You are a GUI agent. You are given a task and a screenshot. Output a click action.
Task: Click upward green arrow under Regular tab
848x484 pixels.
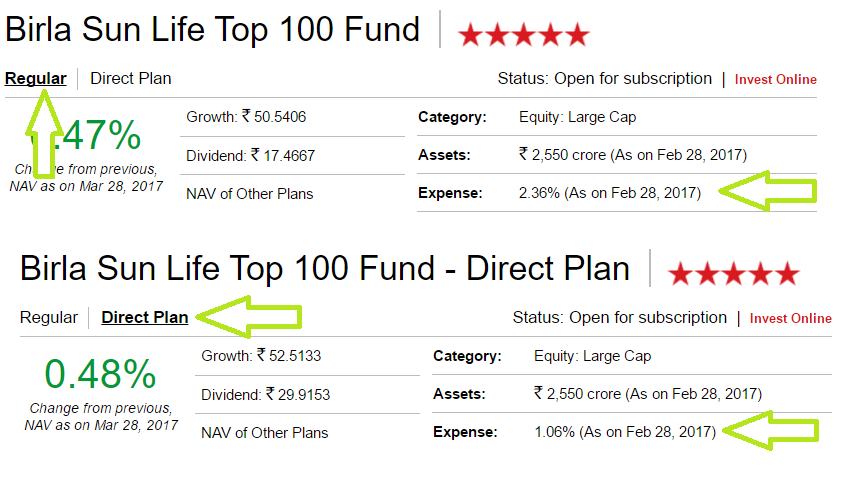tap(44, 134)
